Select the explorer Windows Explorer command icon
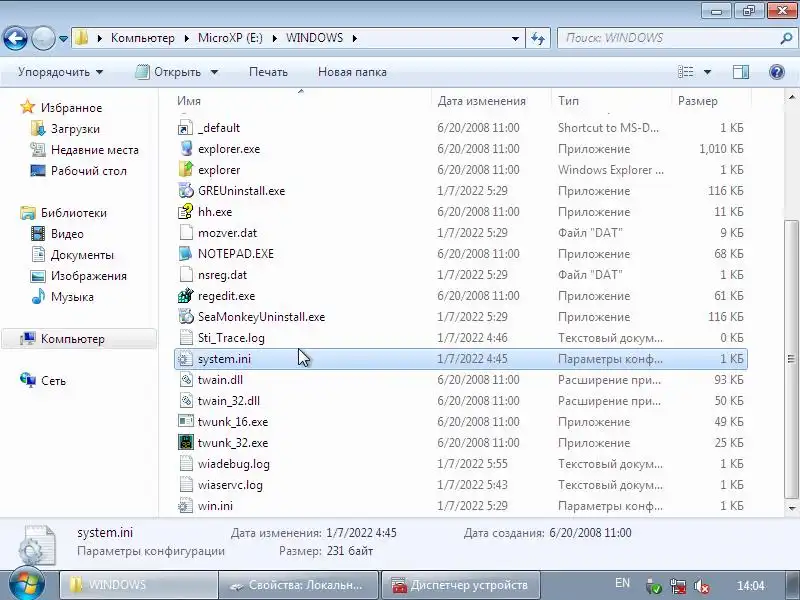 [185, 169]
